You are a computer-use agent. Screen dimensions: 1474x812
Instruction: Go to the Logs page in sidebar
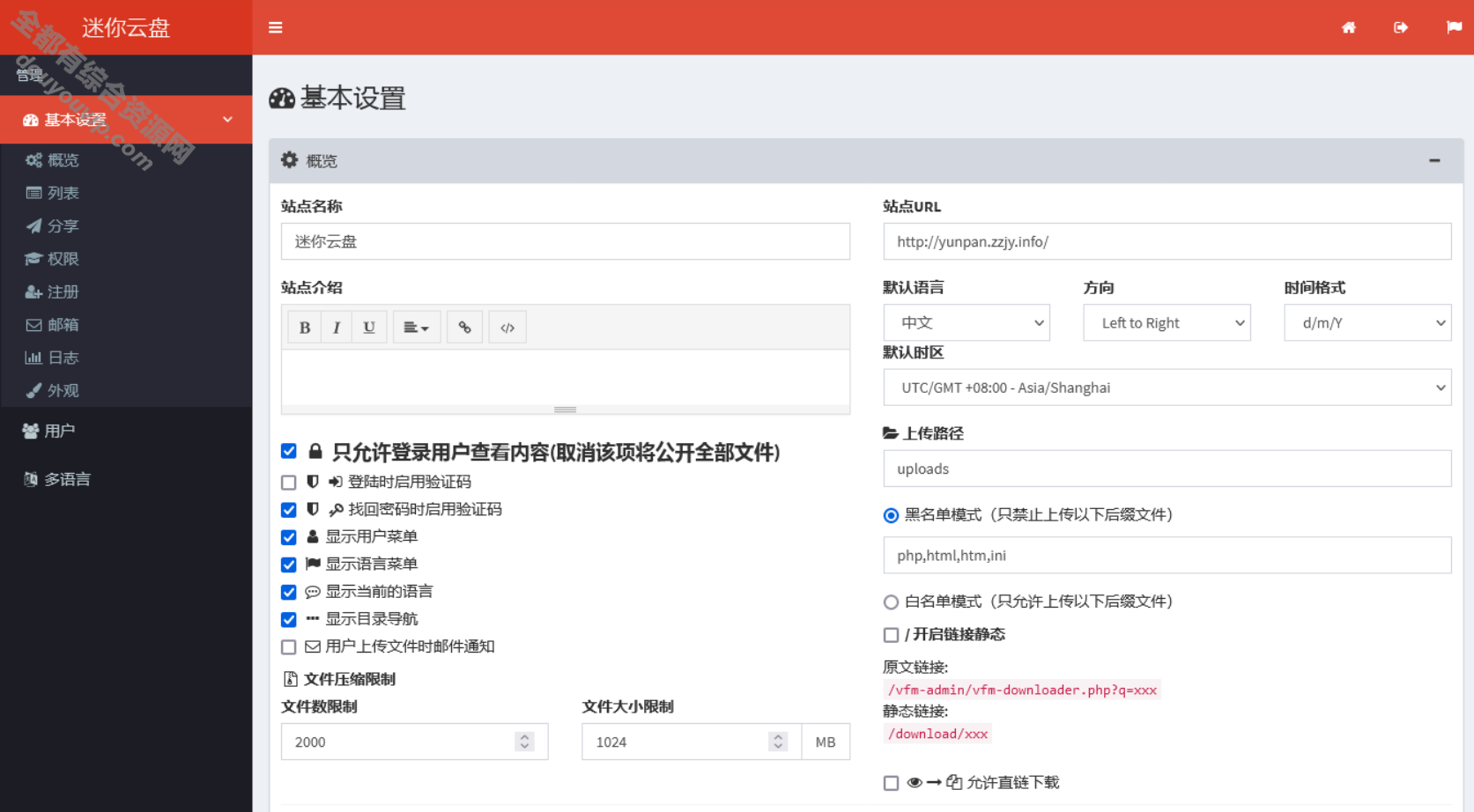tap(63, 358)
